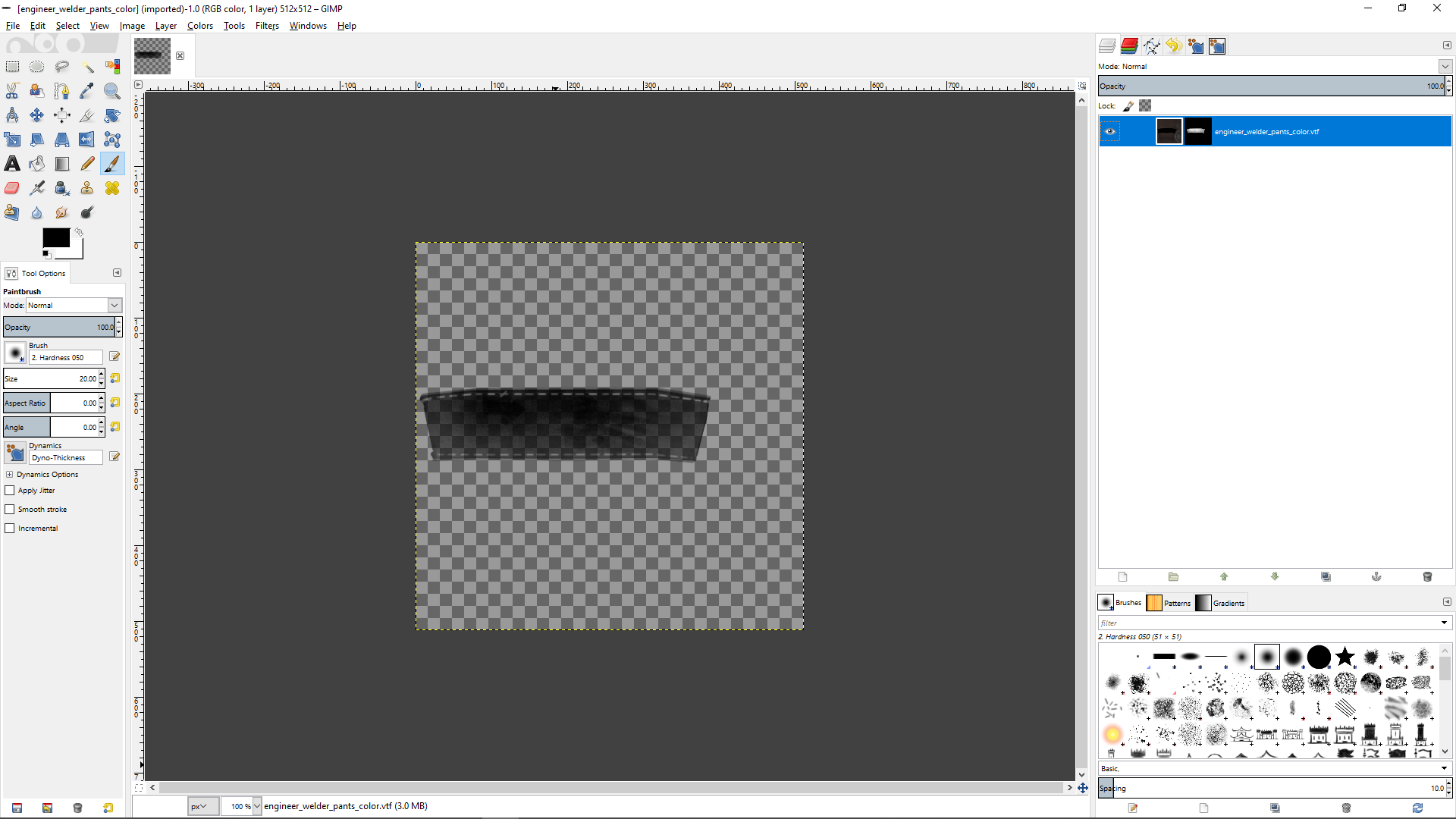Select the Eraser tool
The width and height of the screenshot is (1456, 819).
[x=12, y=188]
